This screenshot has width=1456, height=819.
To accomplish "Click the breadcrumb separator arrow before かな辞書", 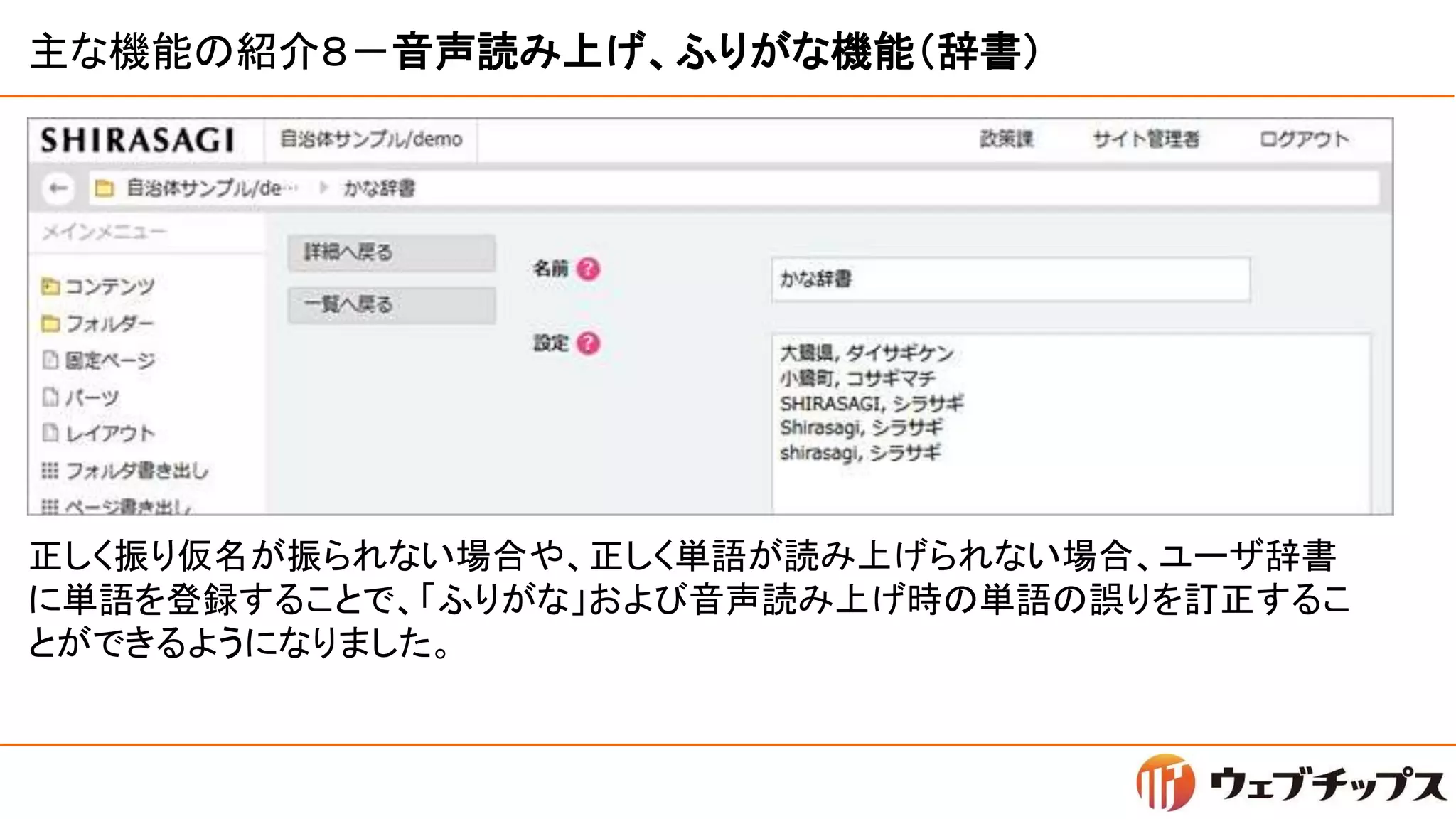I will click(324, 188).
